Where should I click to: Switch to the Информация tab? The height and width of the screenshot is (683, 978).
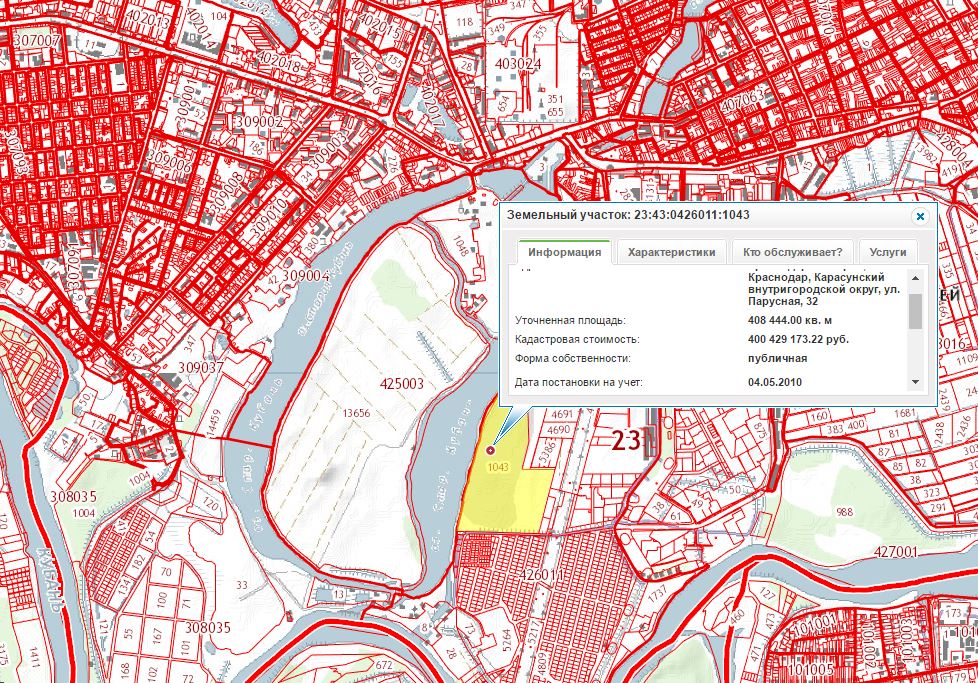click(565, 252)
